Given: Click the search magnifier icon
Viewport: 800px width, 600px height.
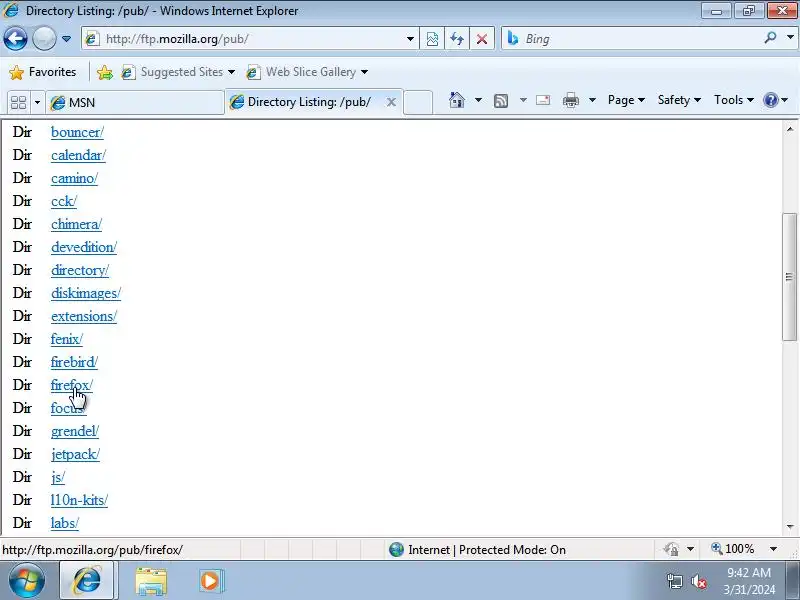Looking at the screenshot, I should coord(770,38).
